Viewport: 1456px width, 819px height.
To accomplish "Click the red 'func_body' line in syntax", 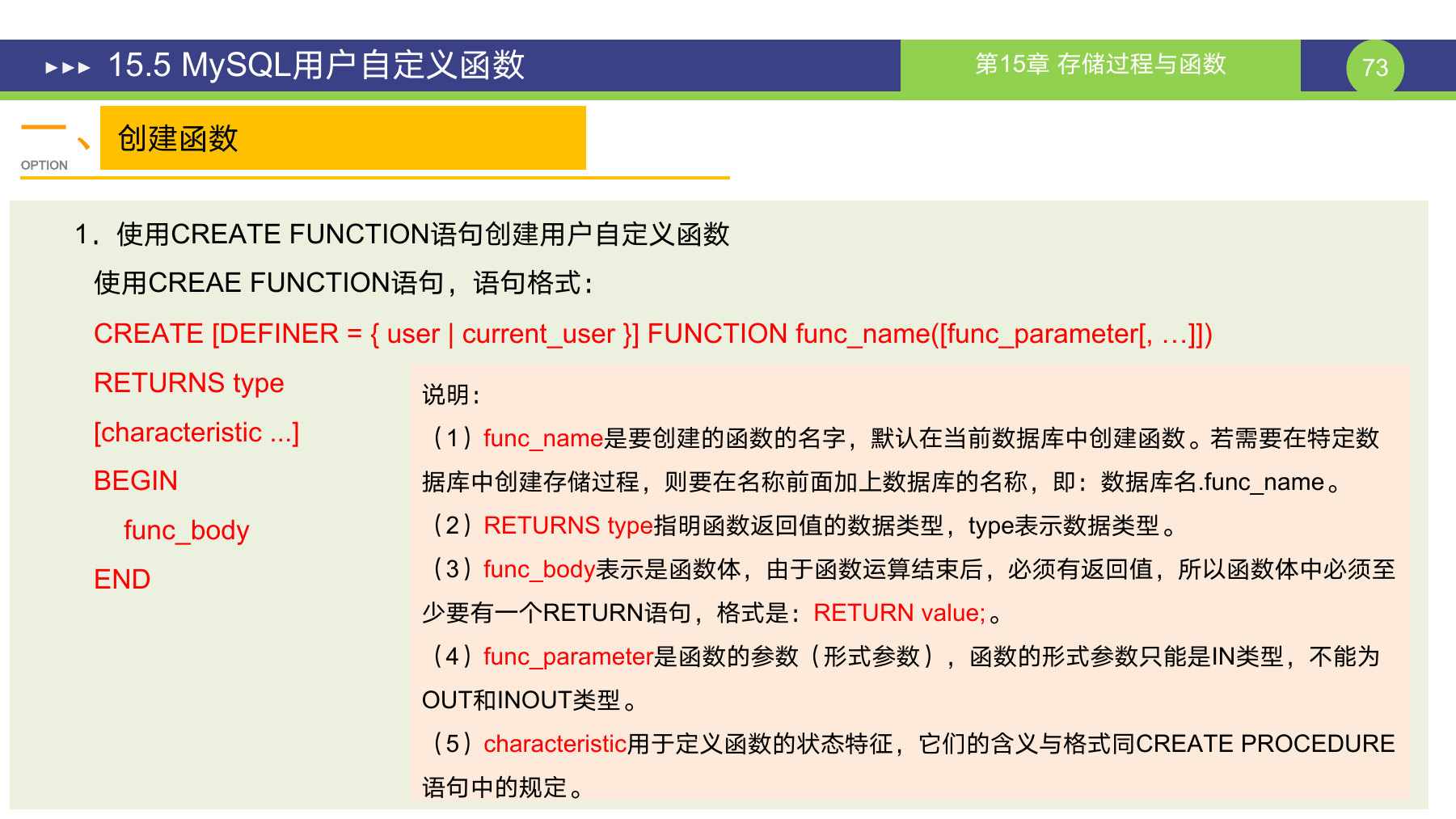I will pos(186,530).
